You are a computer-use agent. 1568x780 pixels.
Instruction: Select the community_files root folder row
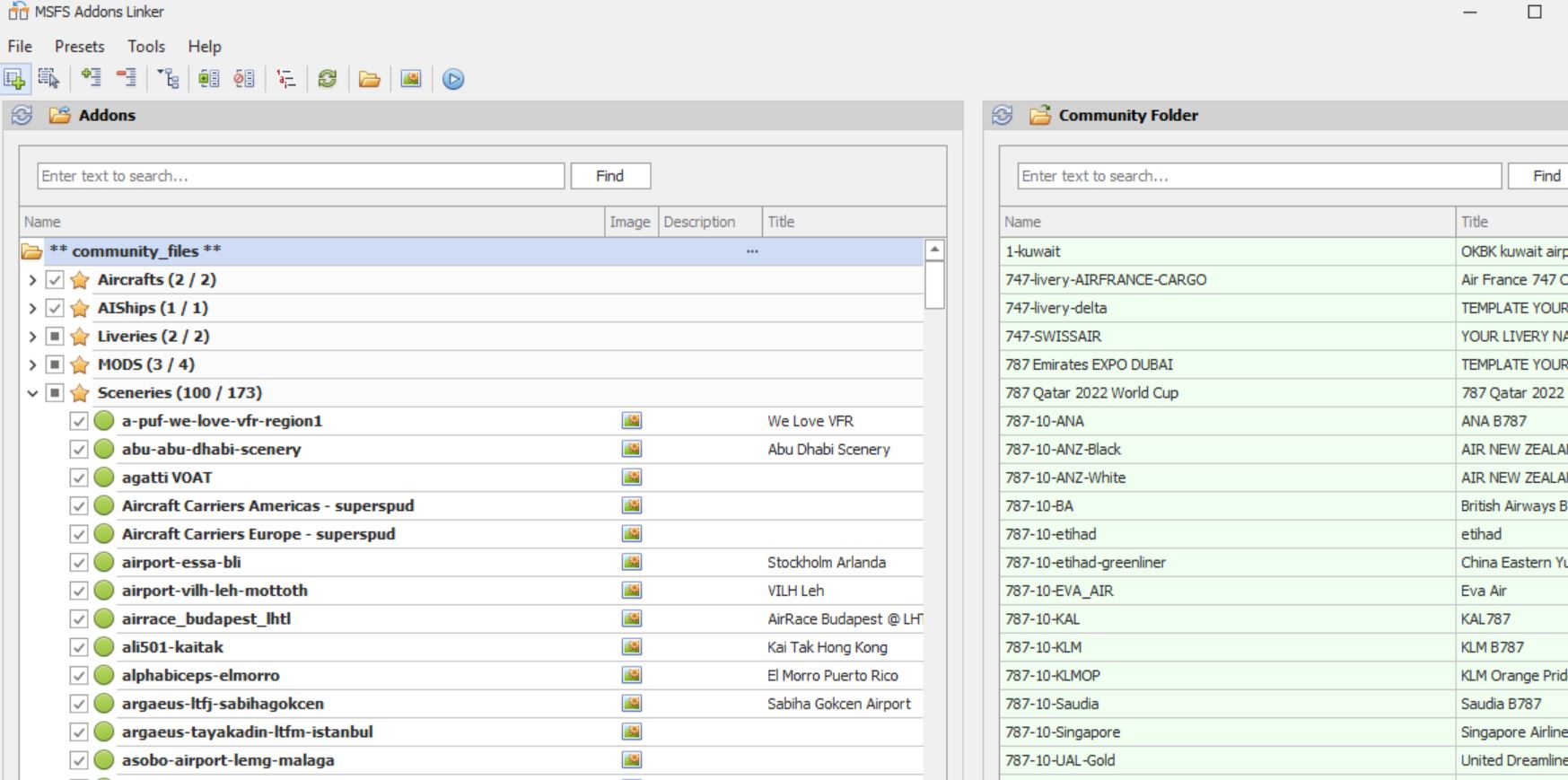472,251
